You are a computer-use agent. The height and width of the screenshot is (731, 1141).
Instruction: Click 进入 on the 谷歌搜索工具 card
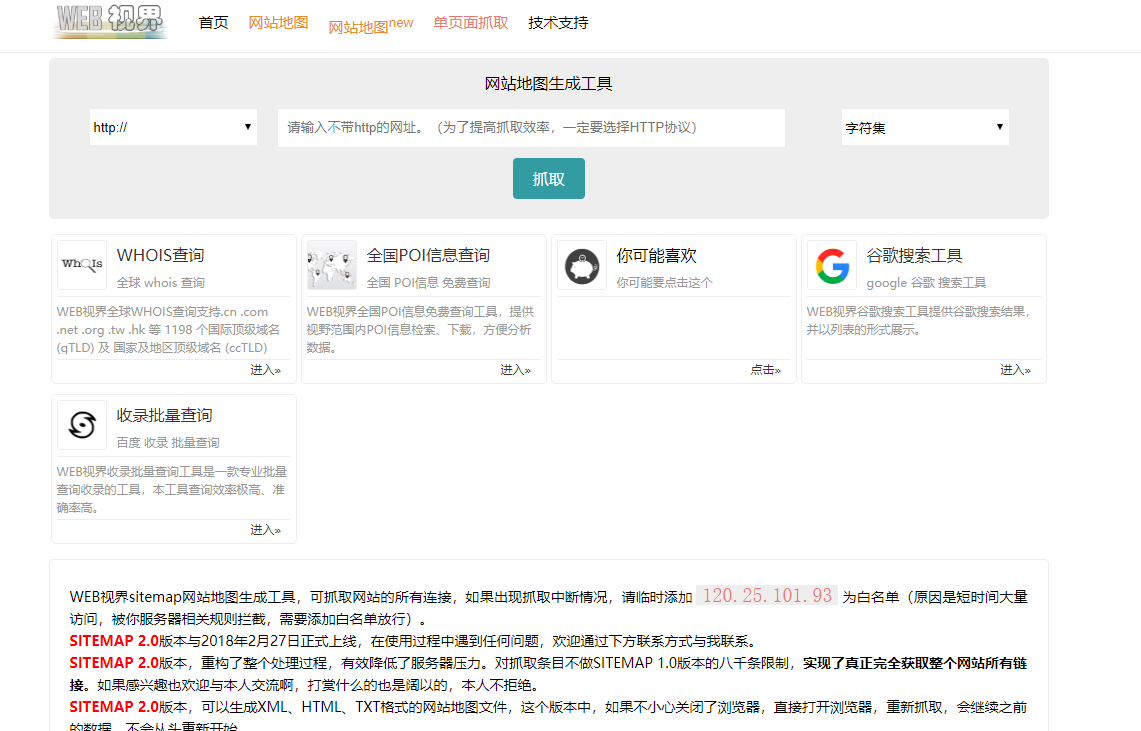coord(1014,369)
